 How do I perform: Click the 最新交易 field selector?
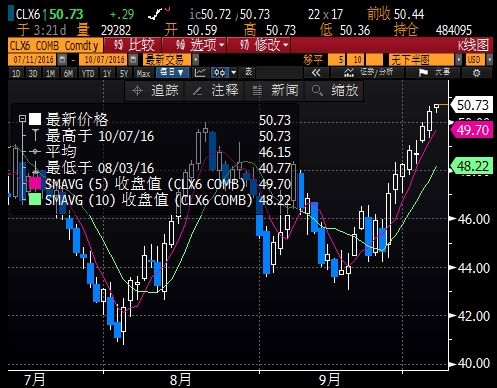(x=167, y=60)
